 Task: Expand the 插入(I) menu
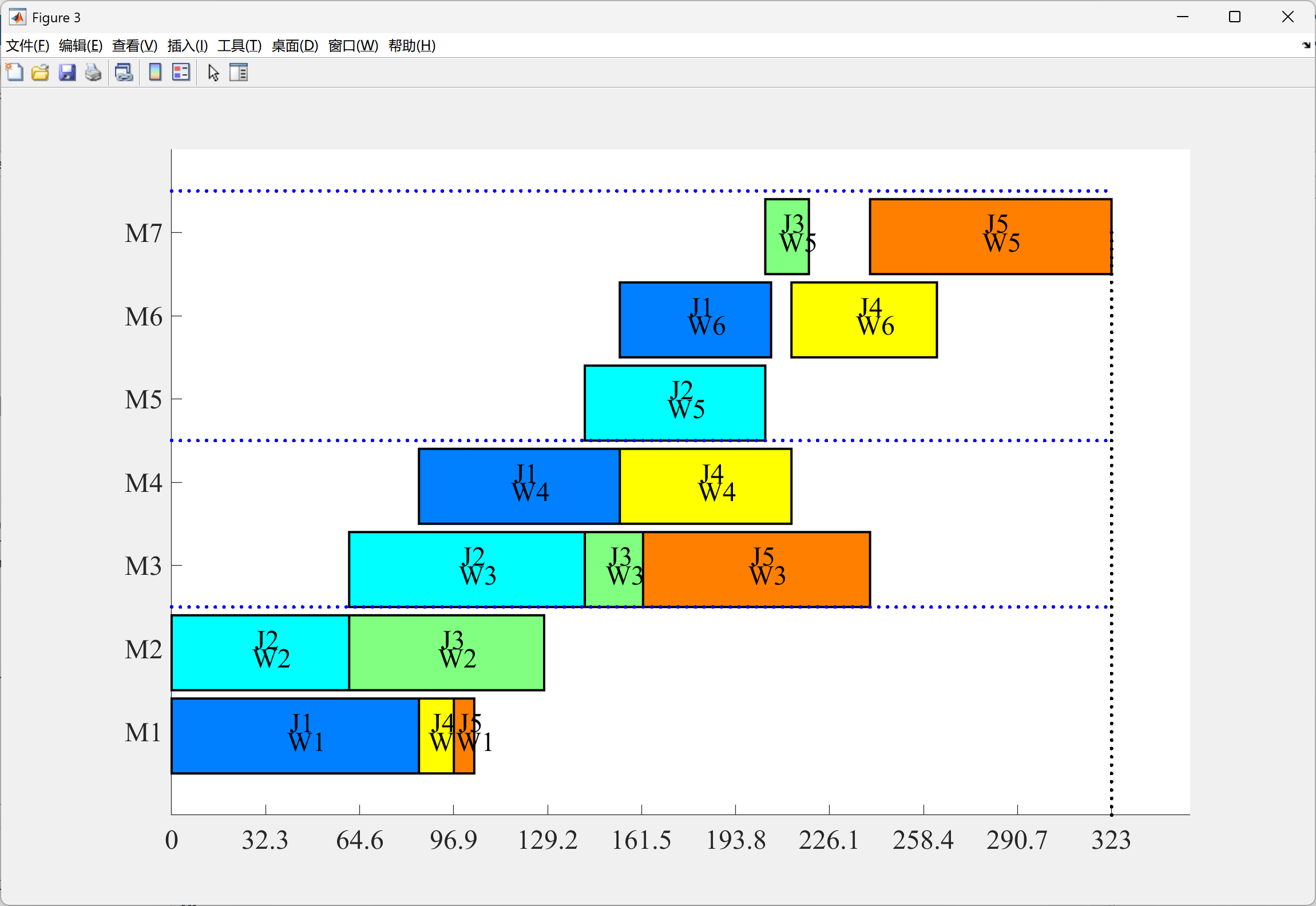pyautogui.click(x=187, y=46)
